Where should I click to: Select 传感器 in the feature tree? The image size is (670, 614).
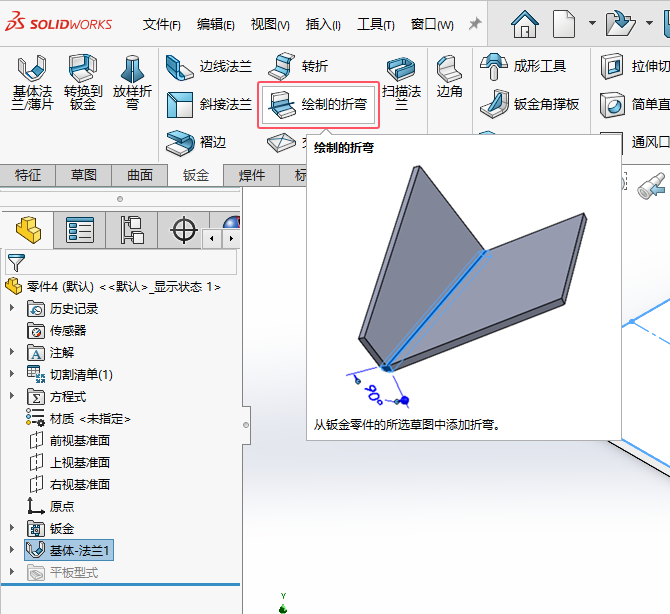(x=56, y=330)
